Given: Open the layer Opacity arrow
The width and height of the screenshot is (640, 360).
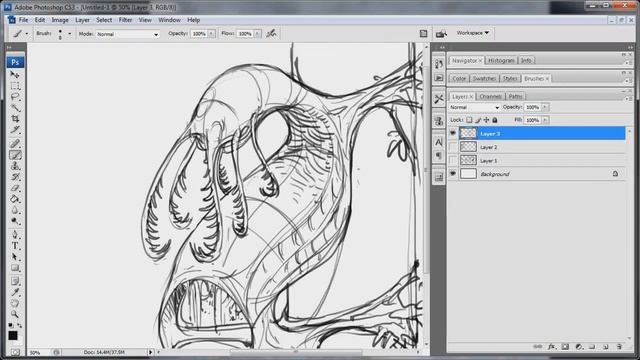Looking at the screenshot, I should pyautogui.click(x=544, y=107).
